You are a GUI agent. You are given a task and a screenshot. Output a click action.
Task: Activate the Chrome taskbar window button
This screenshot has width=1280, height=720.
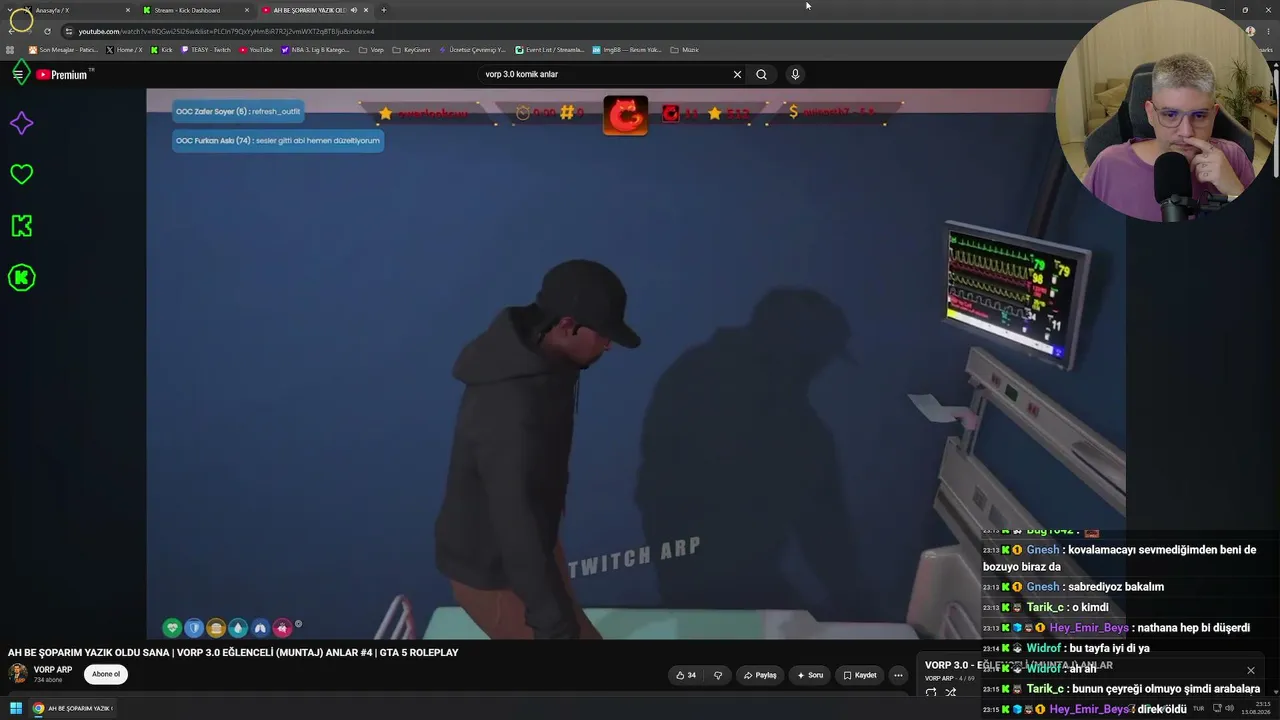pyautogui.click(x=72, y=708)
